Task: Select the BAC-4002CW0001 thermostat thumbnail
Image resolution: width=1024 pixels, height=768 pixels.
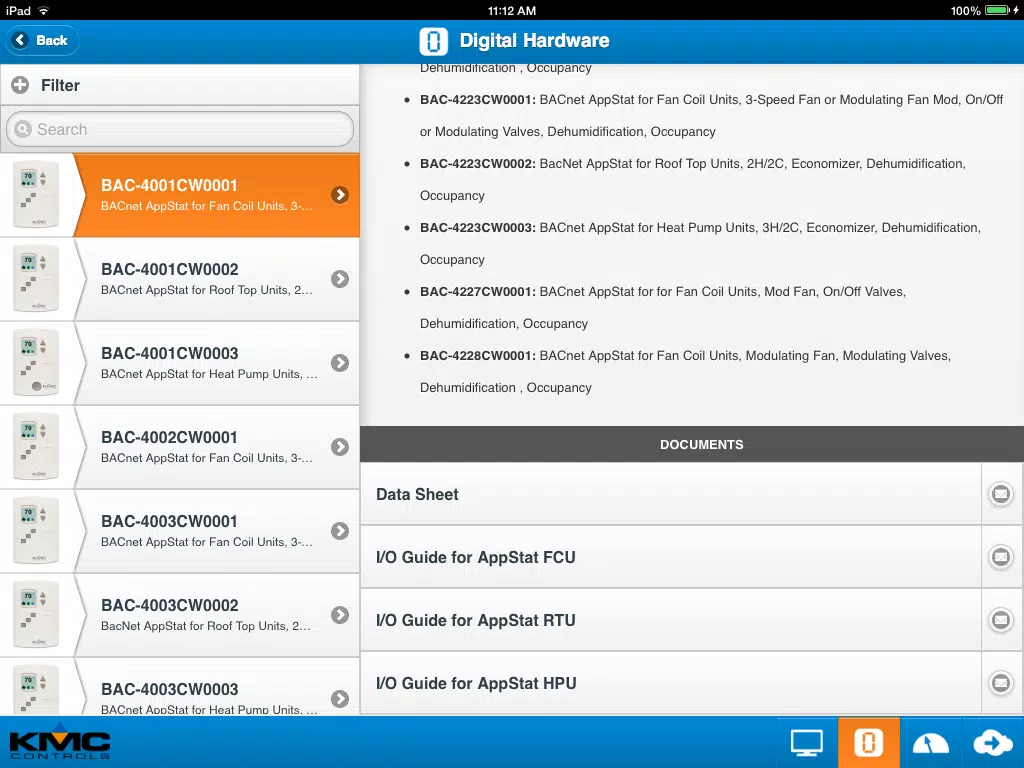Action: (x=36, y=447)
